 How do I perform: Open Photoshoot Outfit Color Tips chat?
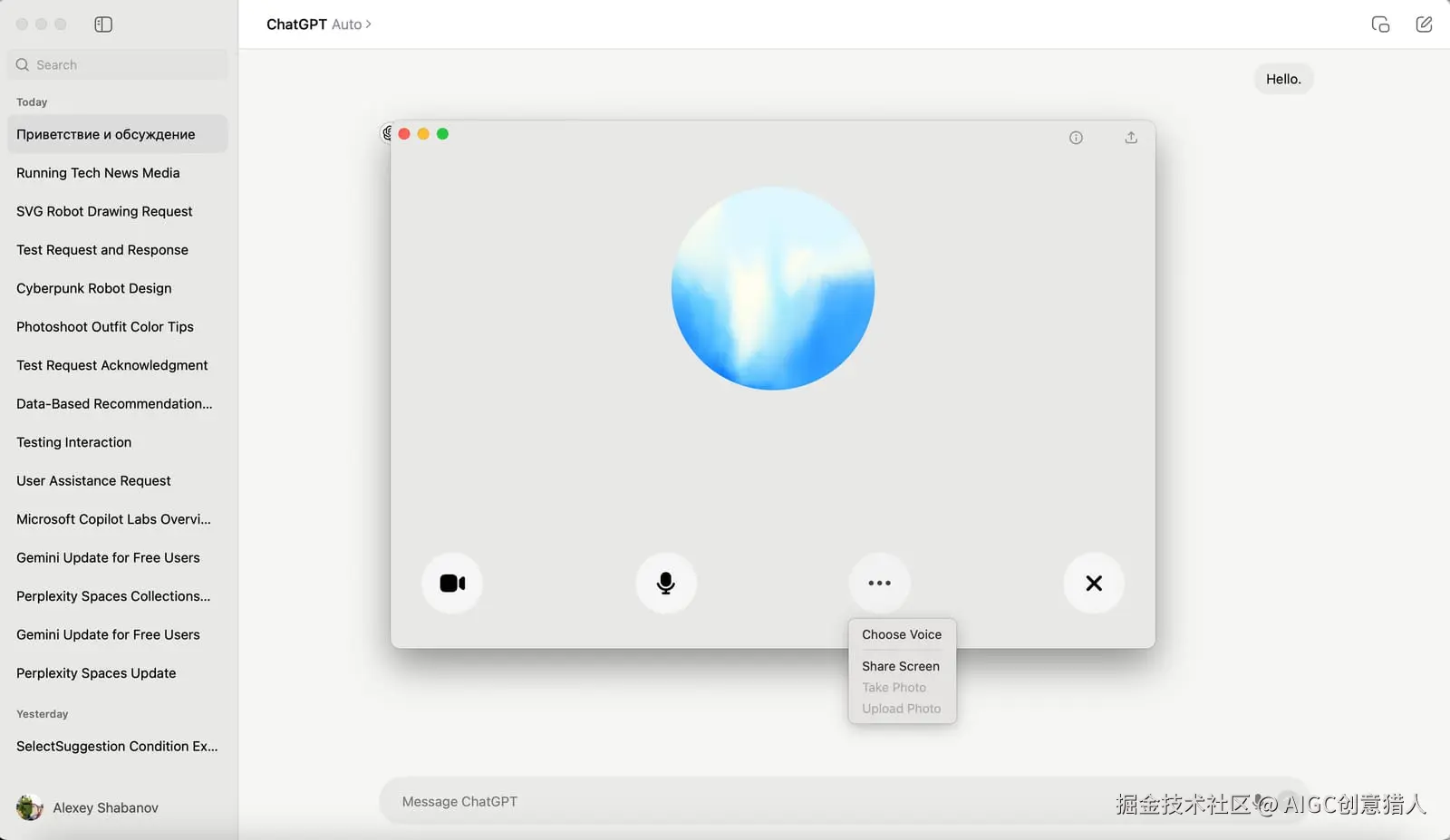(x=118, y=327)
